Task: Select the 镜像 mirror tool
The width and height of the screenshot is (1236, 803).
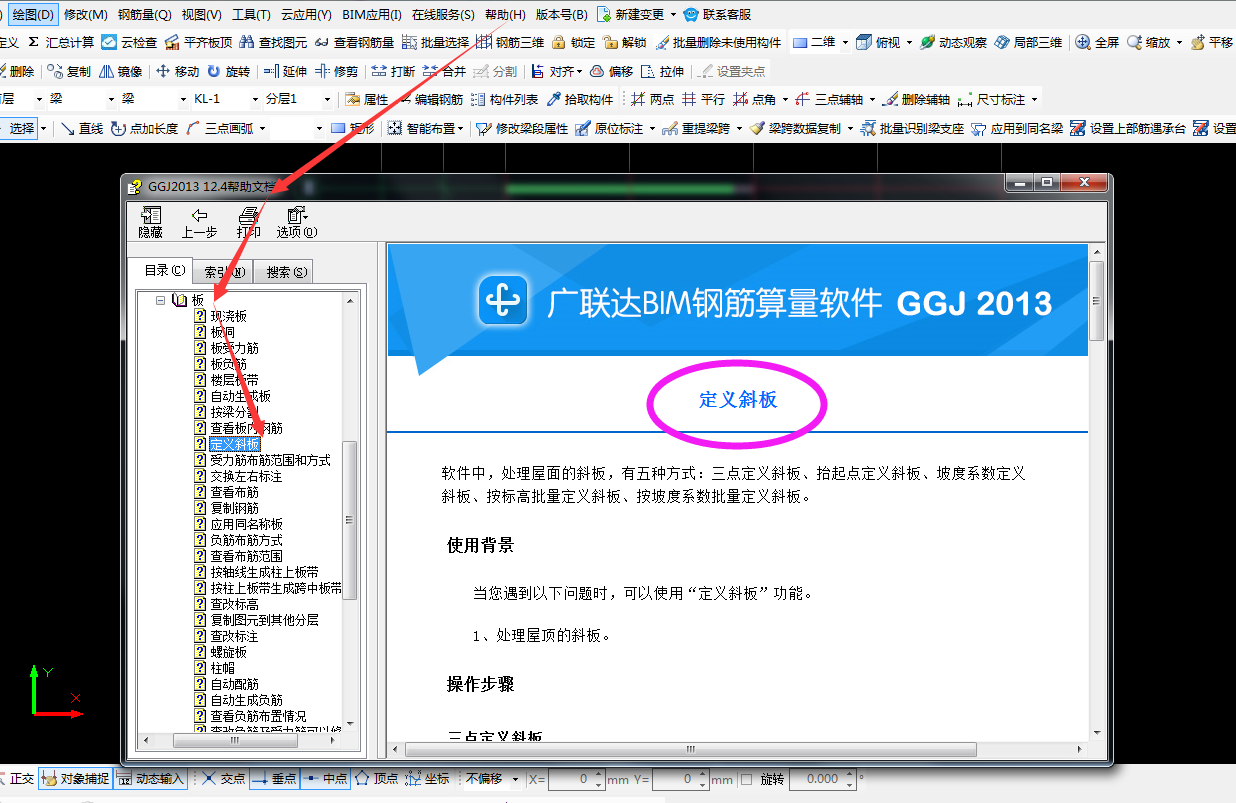Action: (x=121, y=71)
